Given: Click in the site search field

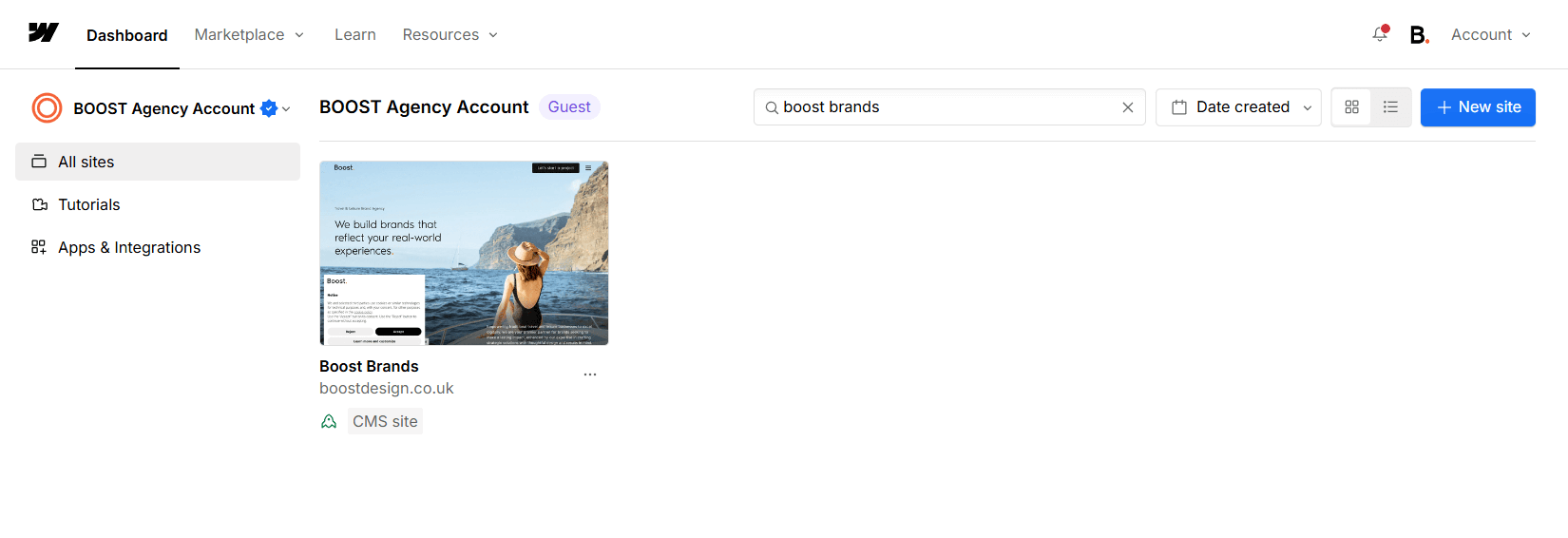Looking at the screenshot, I should point(949,107).
